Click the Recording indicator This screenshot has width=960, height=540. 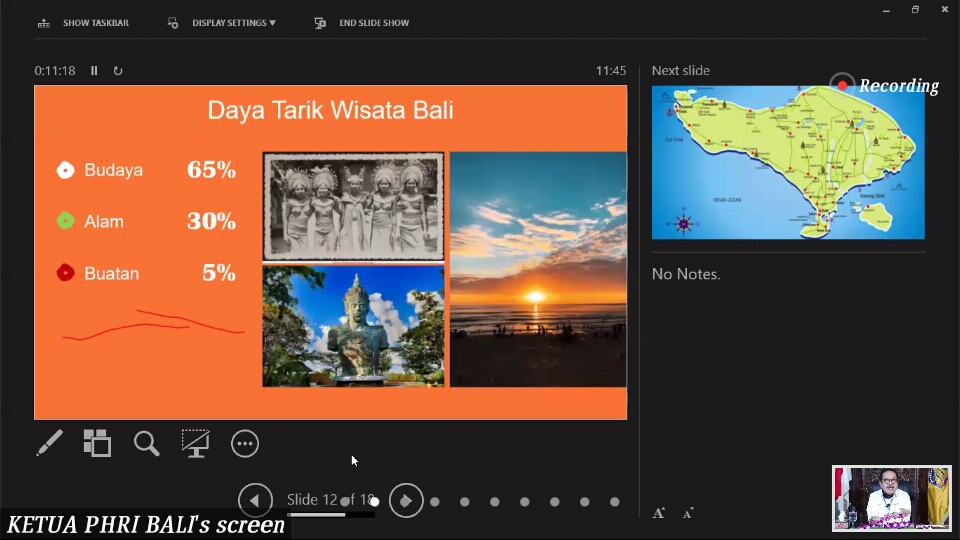(885, 86)
